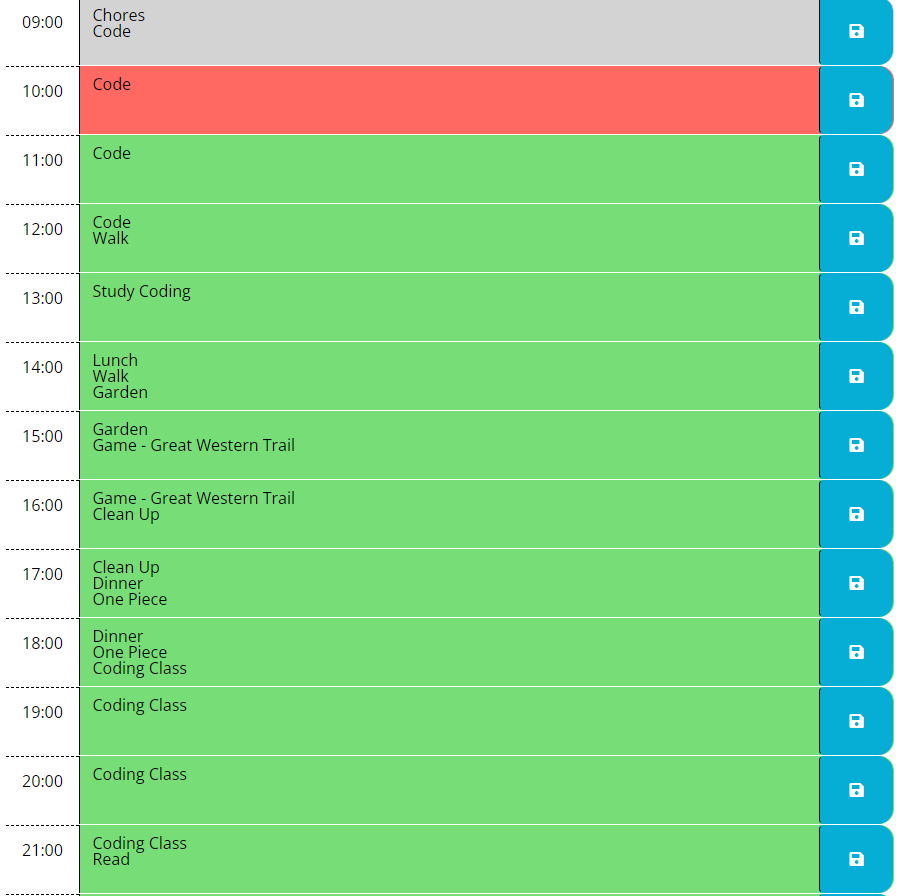Save the 12:00 Code and Walk slot
915x896 pixels.
856,237
